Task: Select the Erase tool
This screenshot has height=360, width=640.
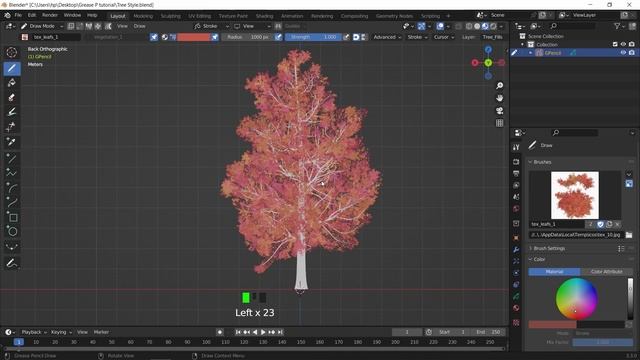Action: tap(12, 98)
